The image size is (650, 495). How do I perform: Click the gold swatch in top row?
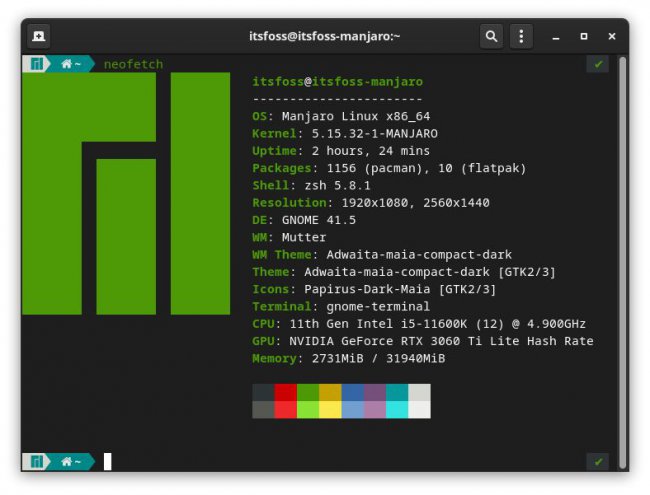[x=330, y=393]
